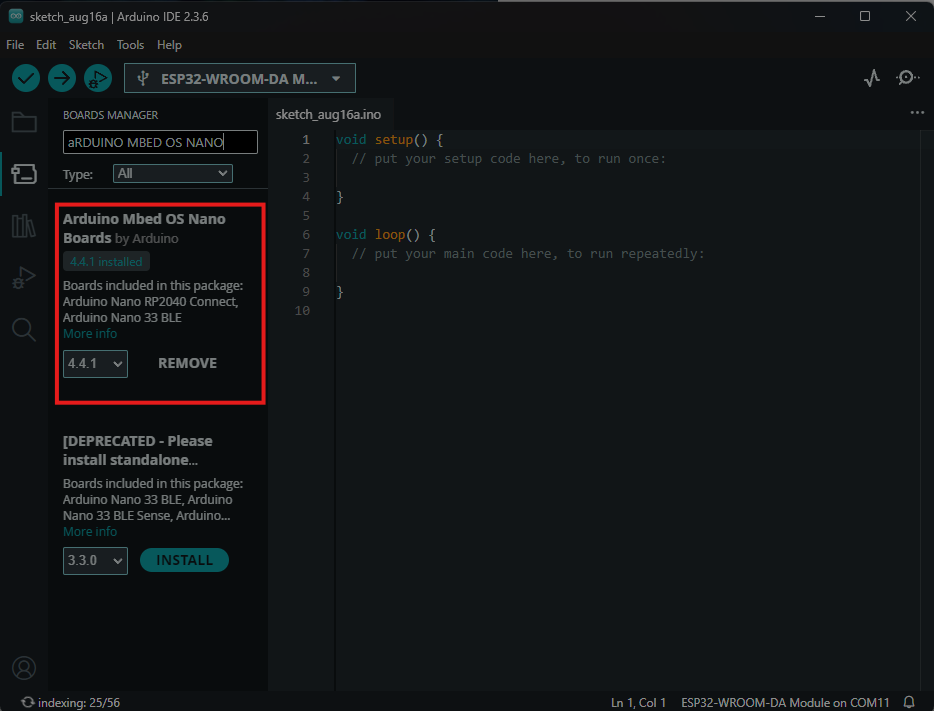The height and width of the screenshot is (711, 934).
Task: Select the sketch_aug16a.ino tab
Action: coord(328,114)
